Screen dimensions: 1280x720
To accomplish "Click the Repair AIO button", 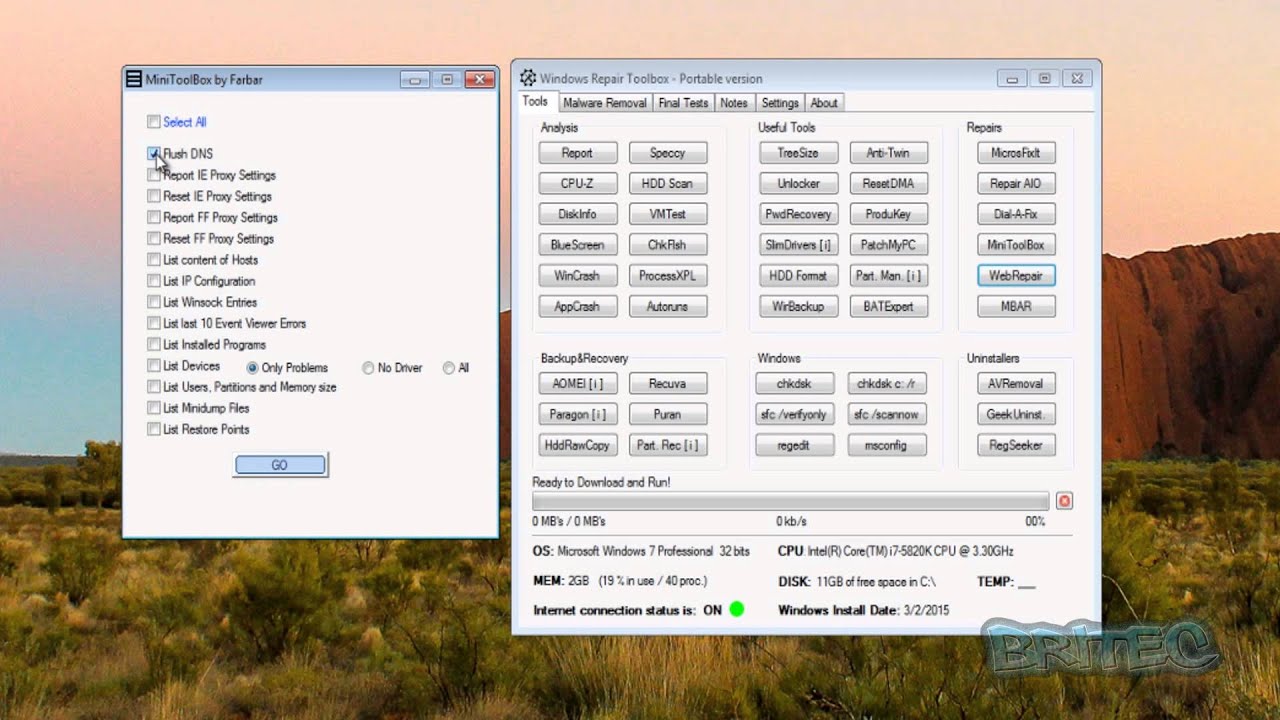I will (x=1016, y=184).
